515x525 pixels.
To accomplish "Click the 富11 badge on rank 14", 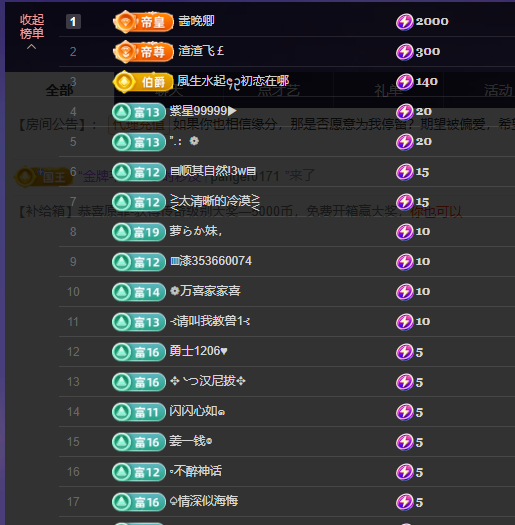I will coord(139,412).
